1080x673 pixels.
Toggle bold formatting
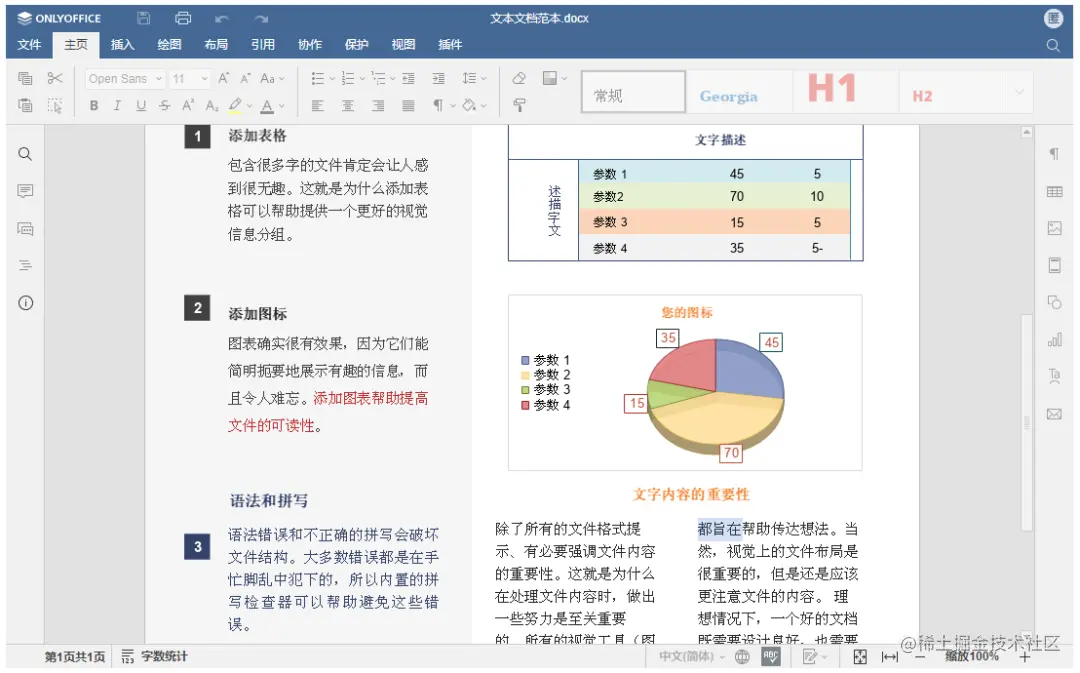click(93, 104)
